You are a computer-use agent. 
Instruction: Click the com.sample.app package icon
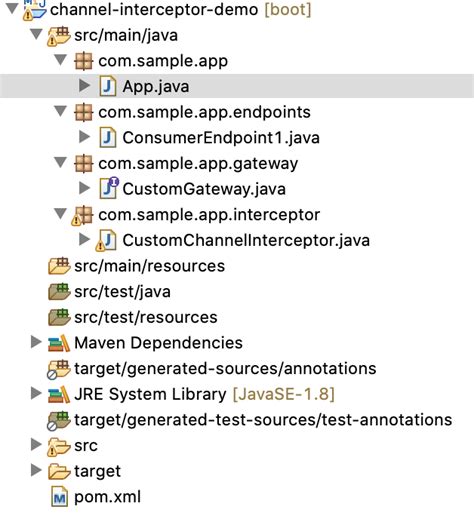click(83, 61)
